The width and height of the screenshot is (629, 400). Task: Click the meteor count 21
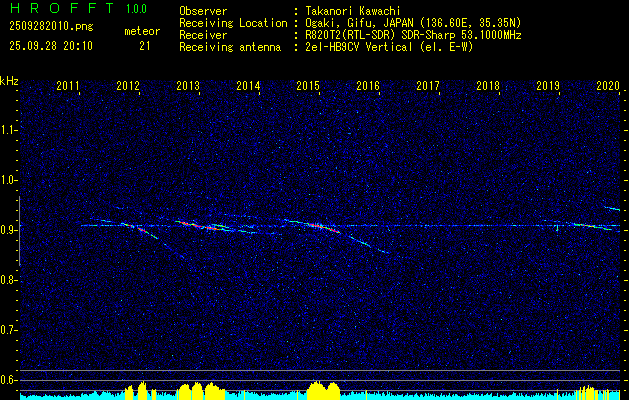(144, 46)
